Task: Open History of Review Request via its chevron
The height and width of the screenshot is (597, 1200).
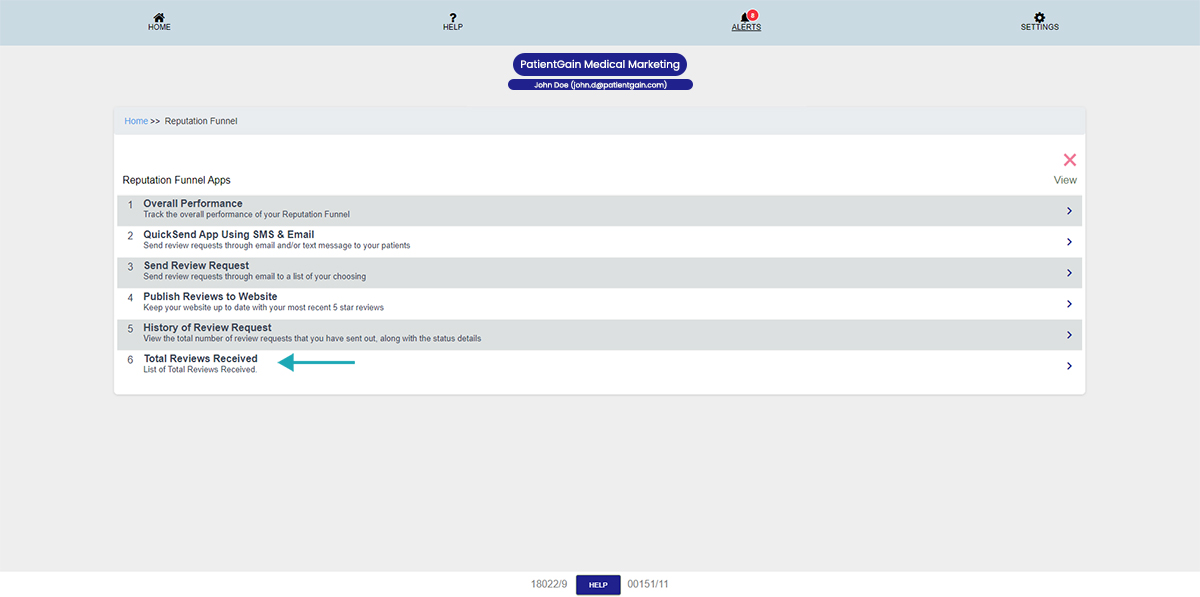Action: (x=1069, y=334)
